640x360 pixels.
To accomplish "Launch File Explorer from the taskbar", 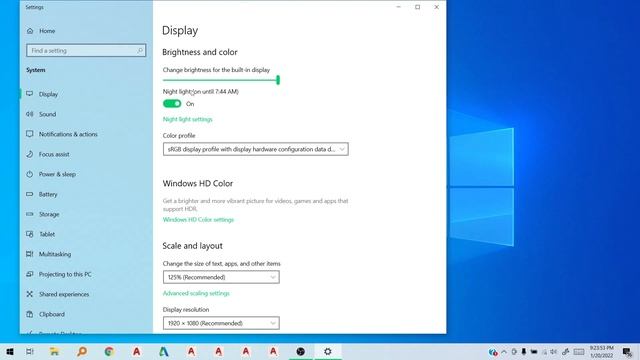I will [x=54, y=351].
